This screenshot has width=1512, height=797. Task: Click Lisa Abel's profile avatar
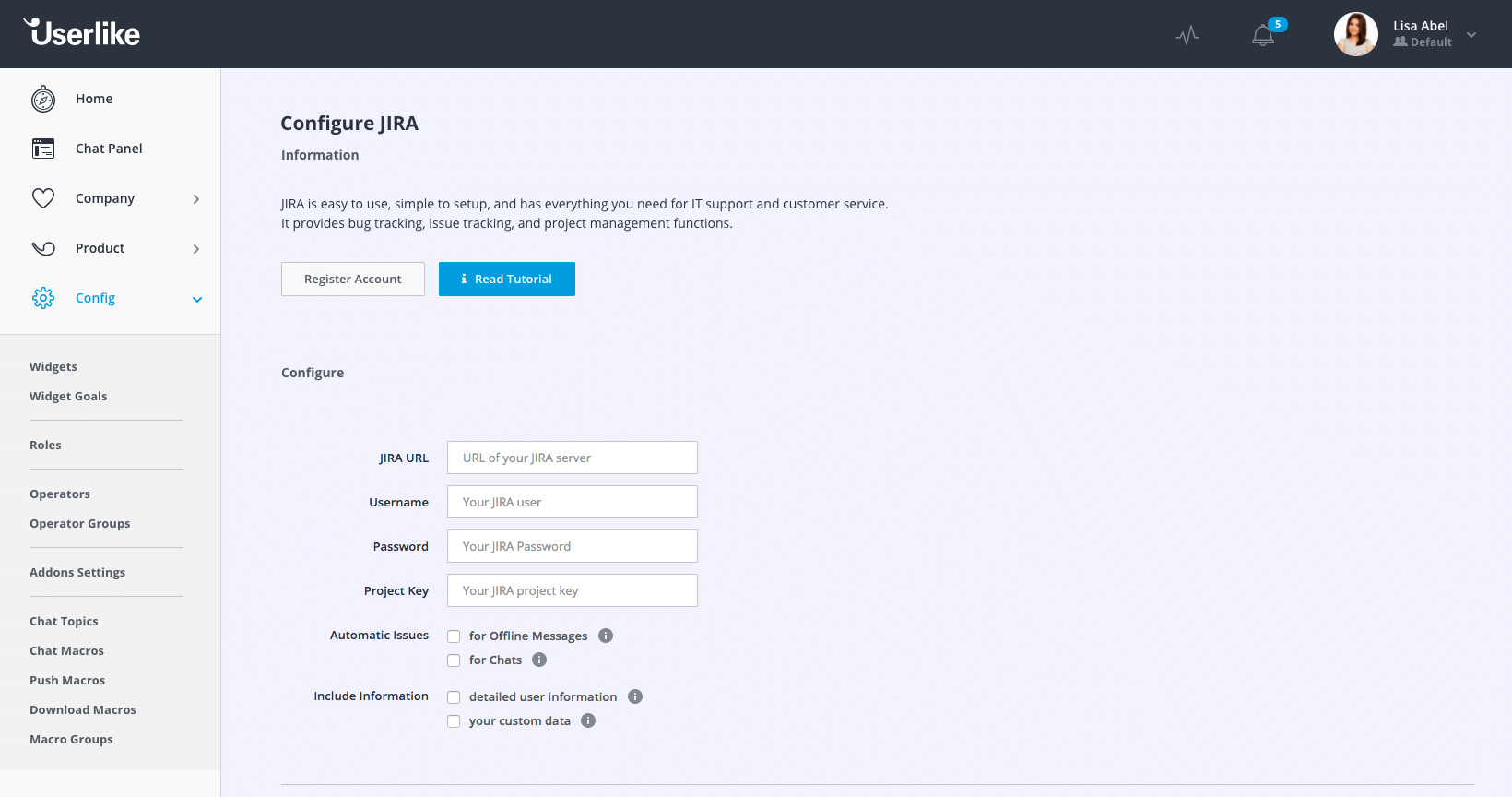(x=1355, y=34)
